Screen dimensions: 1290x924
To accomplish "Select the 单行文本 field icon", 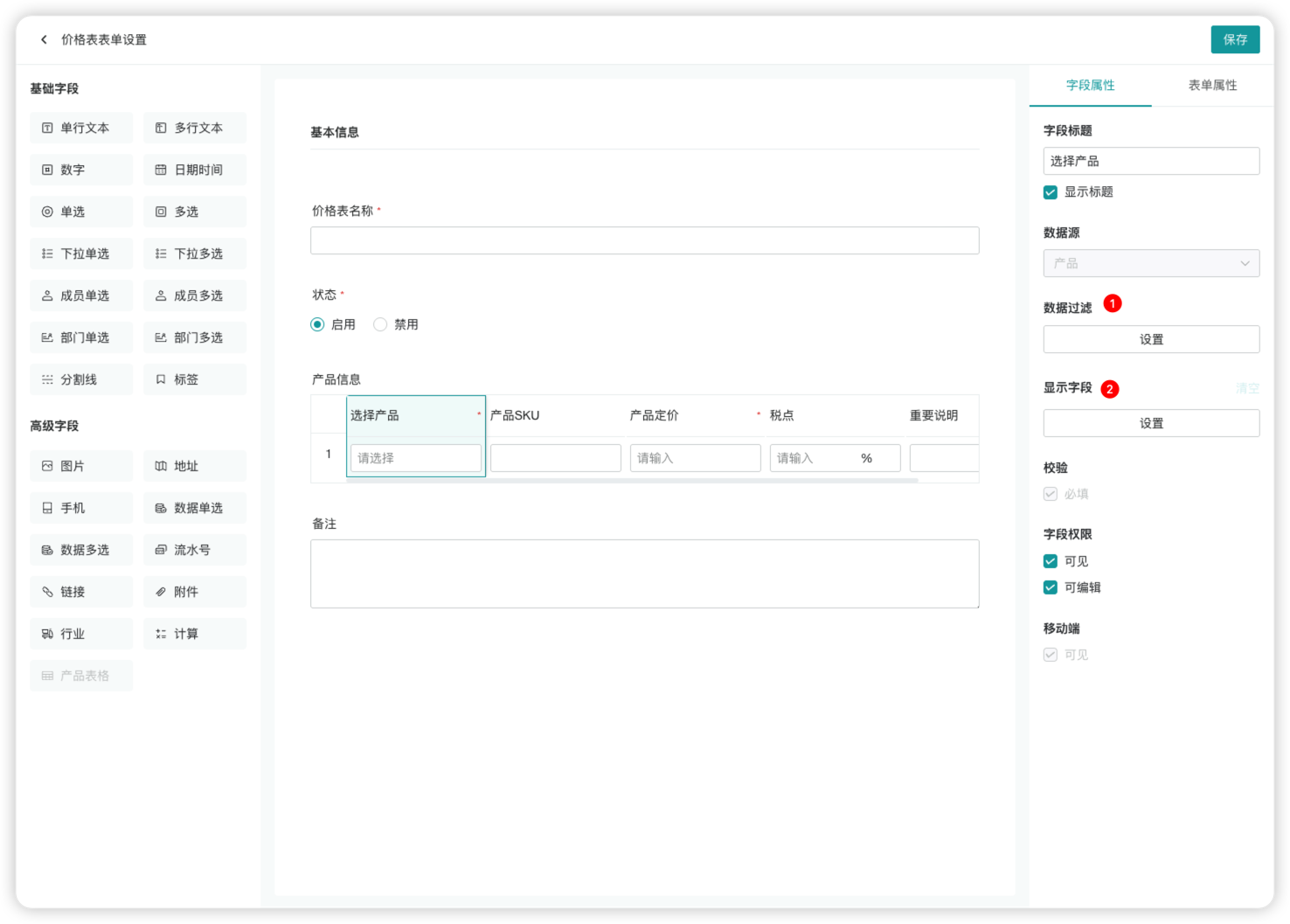I will pyautogui.click(x=47, y=128).
